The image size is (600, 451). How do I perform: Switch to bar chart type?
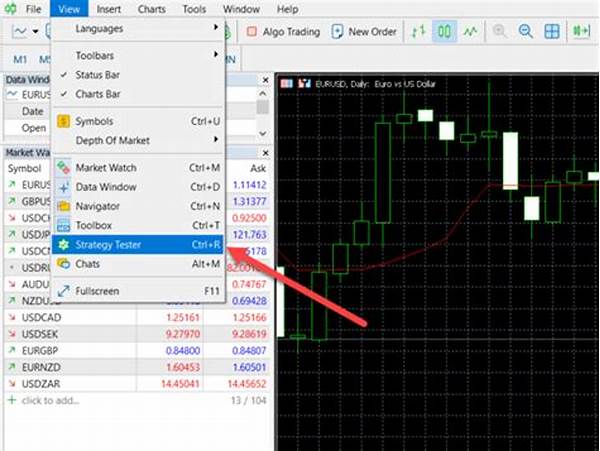418,31
